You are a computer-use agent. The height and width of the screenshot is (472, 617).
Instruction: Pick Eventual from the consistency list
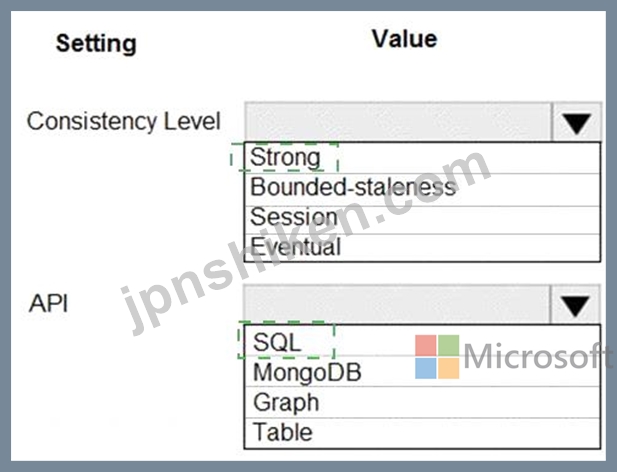[x=422, y=247]
